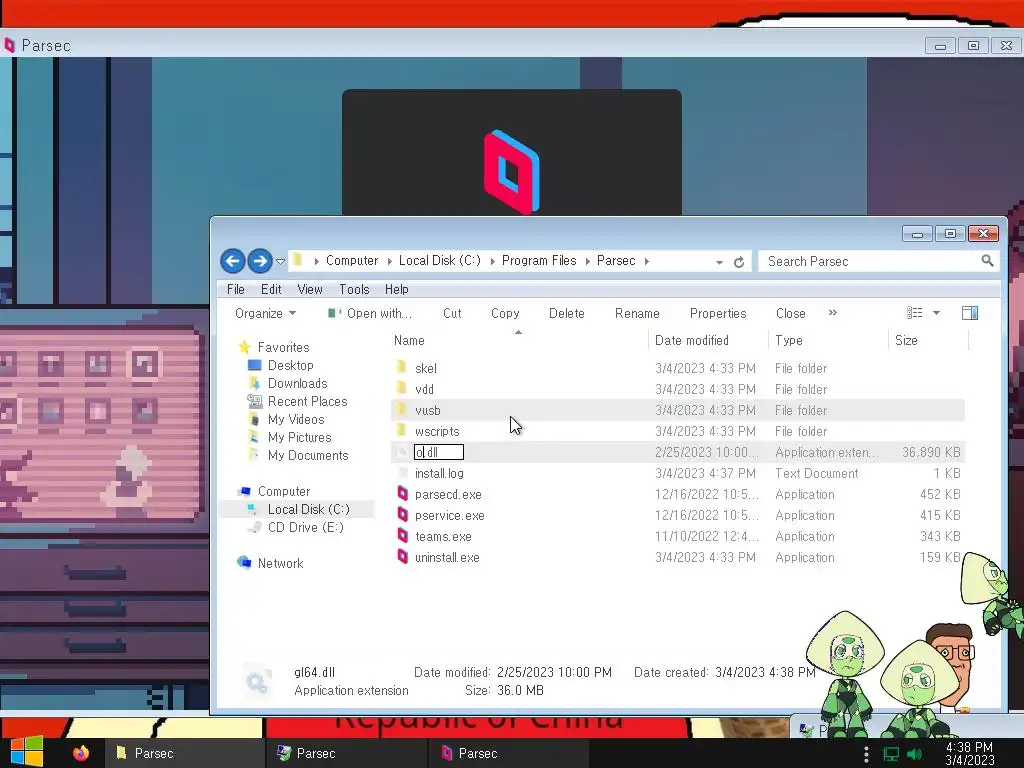The image size is (1024, 768).
Task: Click the vdd folder icon
Action: [x=402, y=389]
